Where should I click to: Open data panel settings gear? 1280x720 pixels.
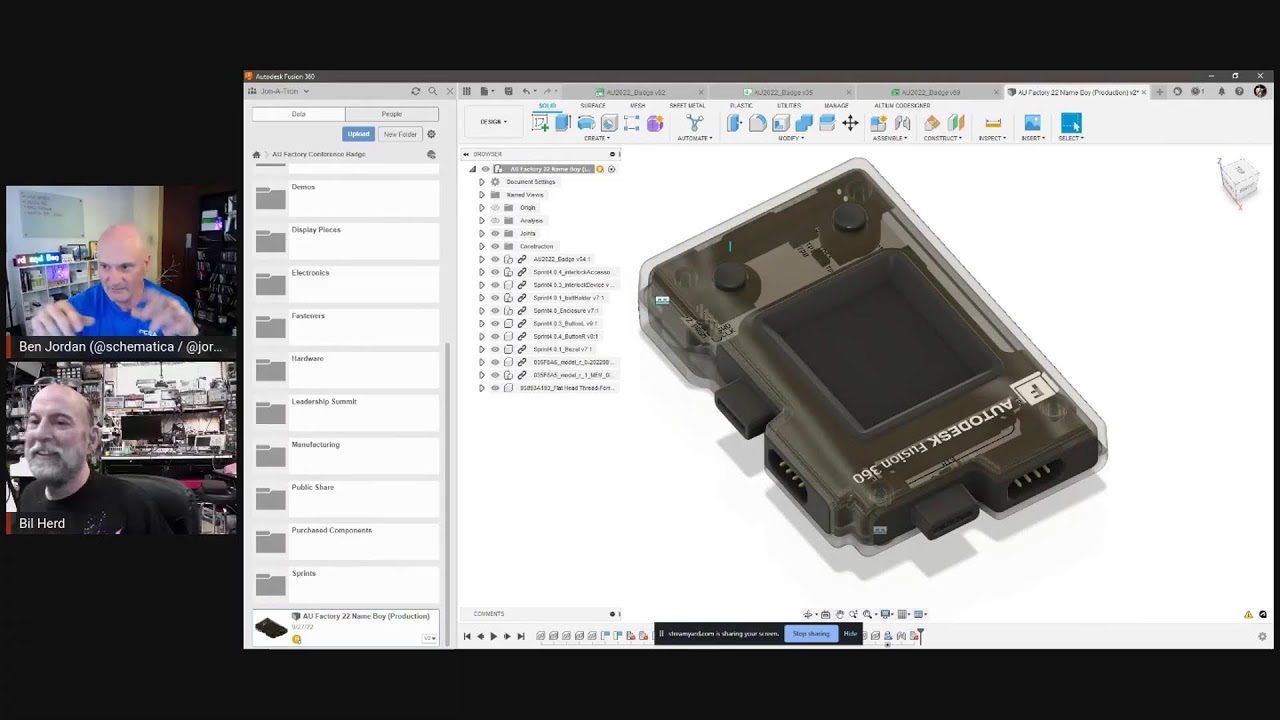click(x=431, y=134)
